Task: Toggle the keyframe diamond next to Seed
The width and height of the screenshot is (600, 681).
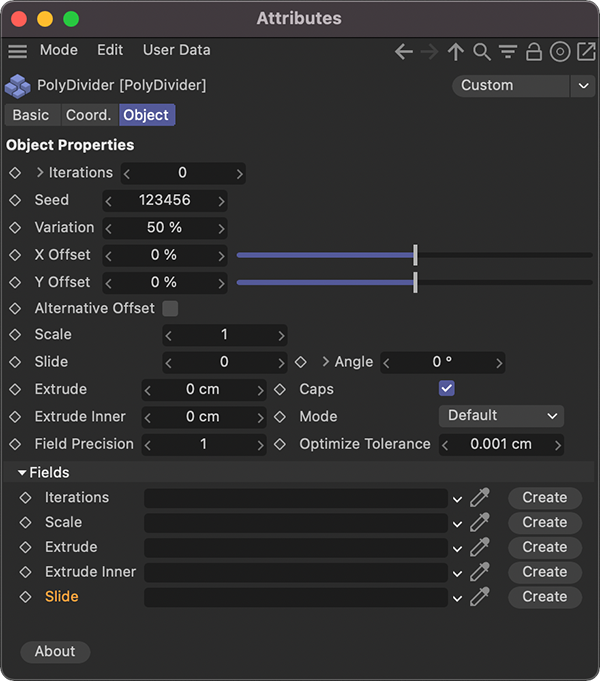Action: (15, 200)
